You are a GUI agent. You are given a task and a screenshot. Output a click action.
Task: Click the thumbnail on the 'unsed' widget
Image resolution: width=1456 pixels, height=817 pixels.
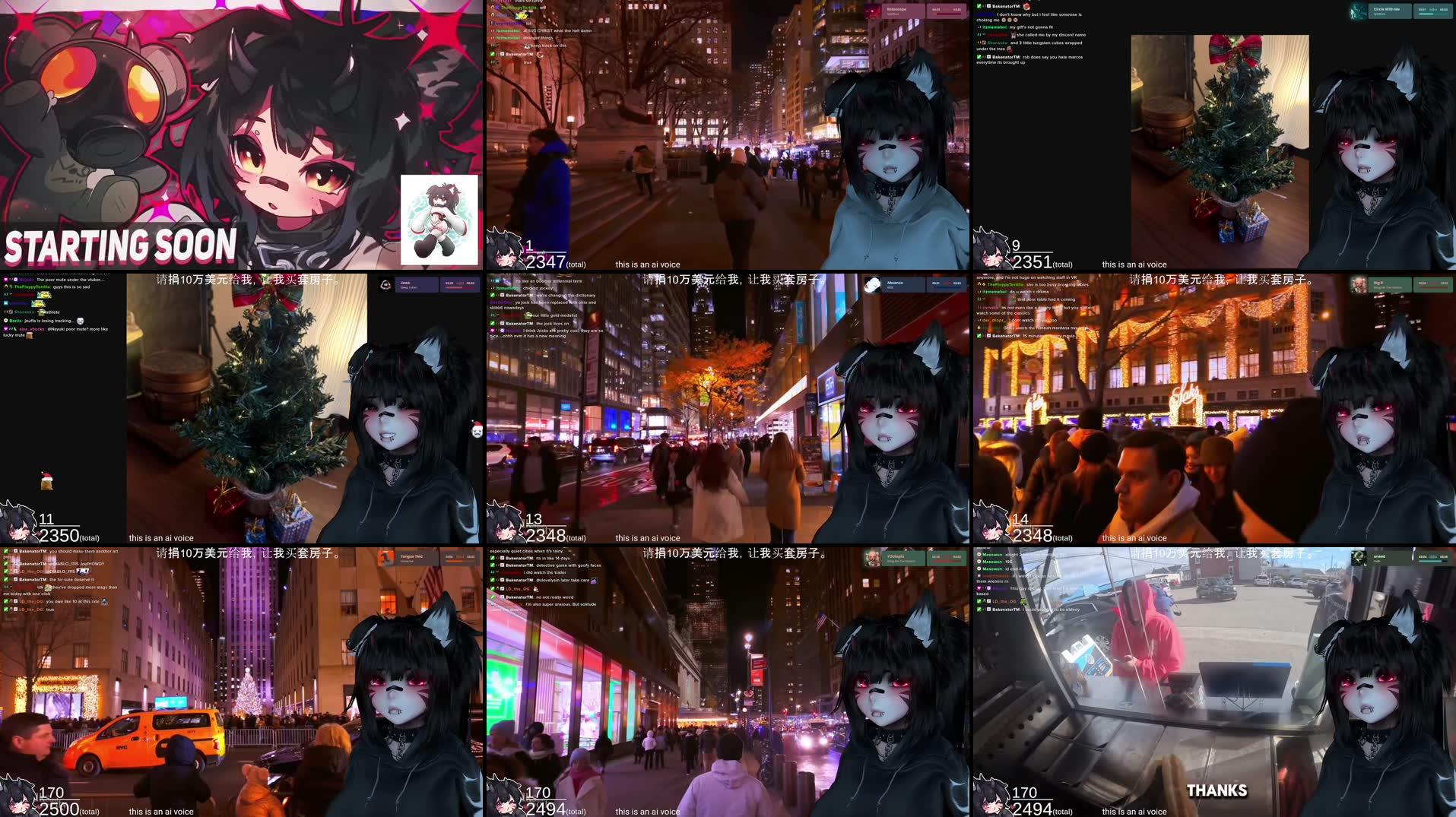pyautogui.click(x=1359, y=558)
